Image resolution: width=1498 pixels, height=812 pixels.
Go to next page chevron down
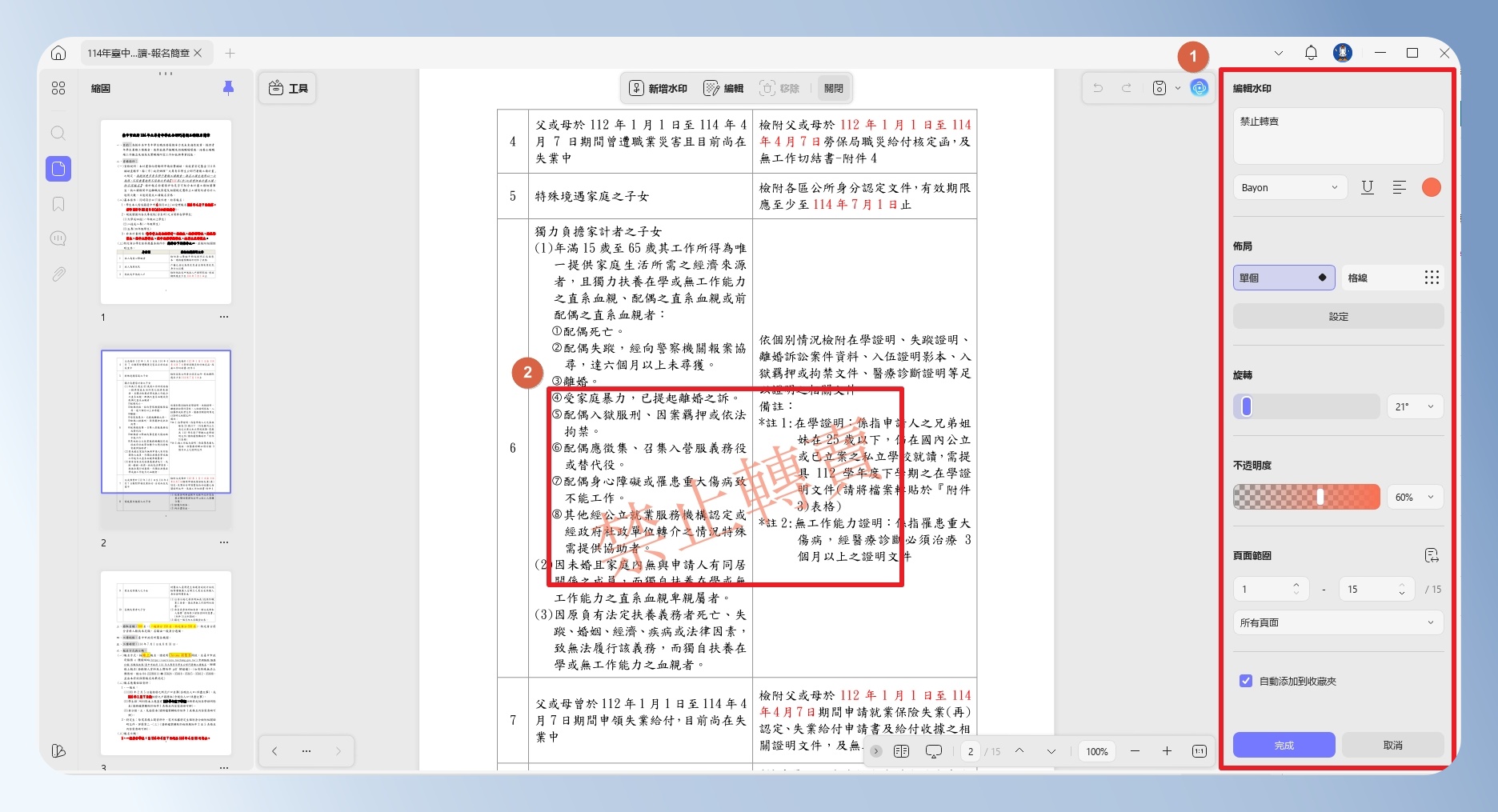[x=1051, y=751]
